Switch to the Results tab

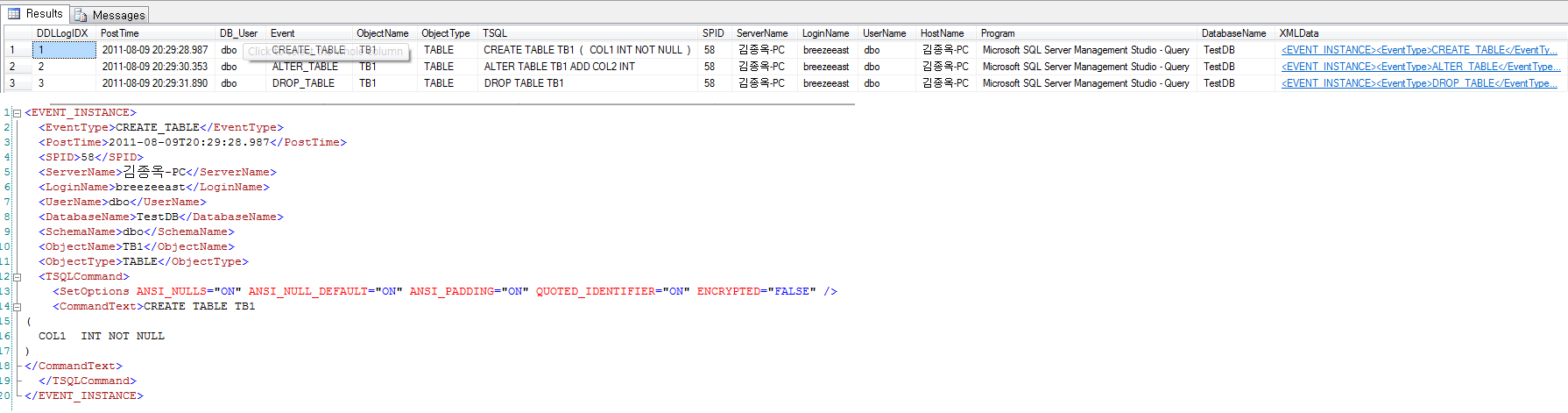coord(35,13)
